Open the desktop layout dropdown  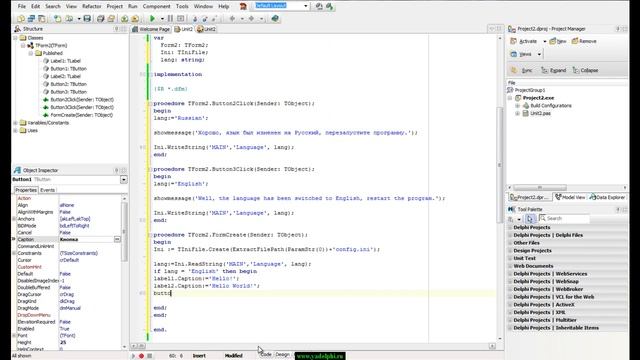[x=306, y=6]
